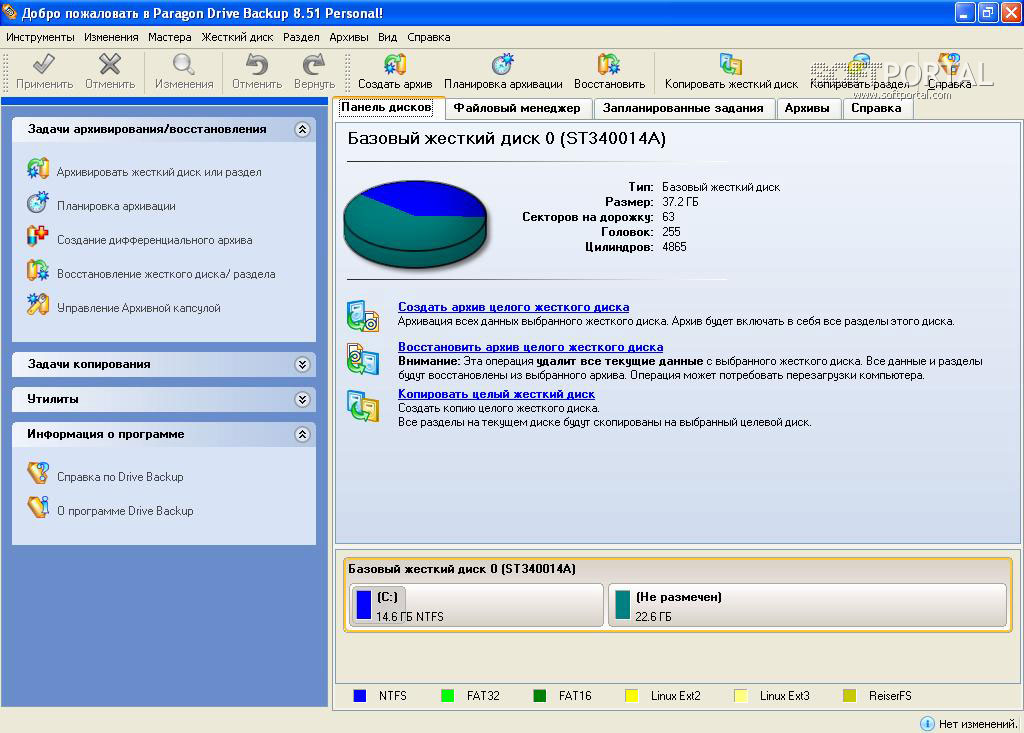Expand the Утилиты panel

(302, 399)
